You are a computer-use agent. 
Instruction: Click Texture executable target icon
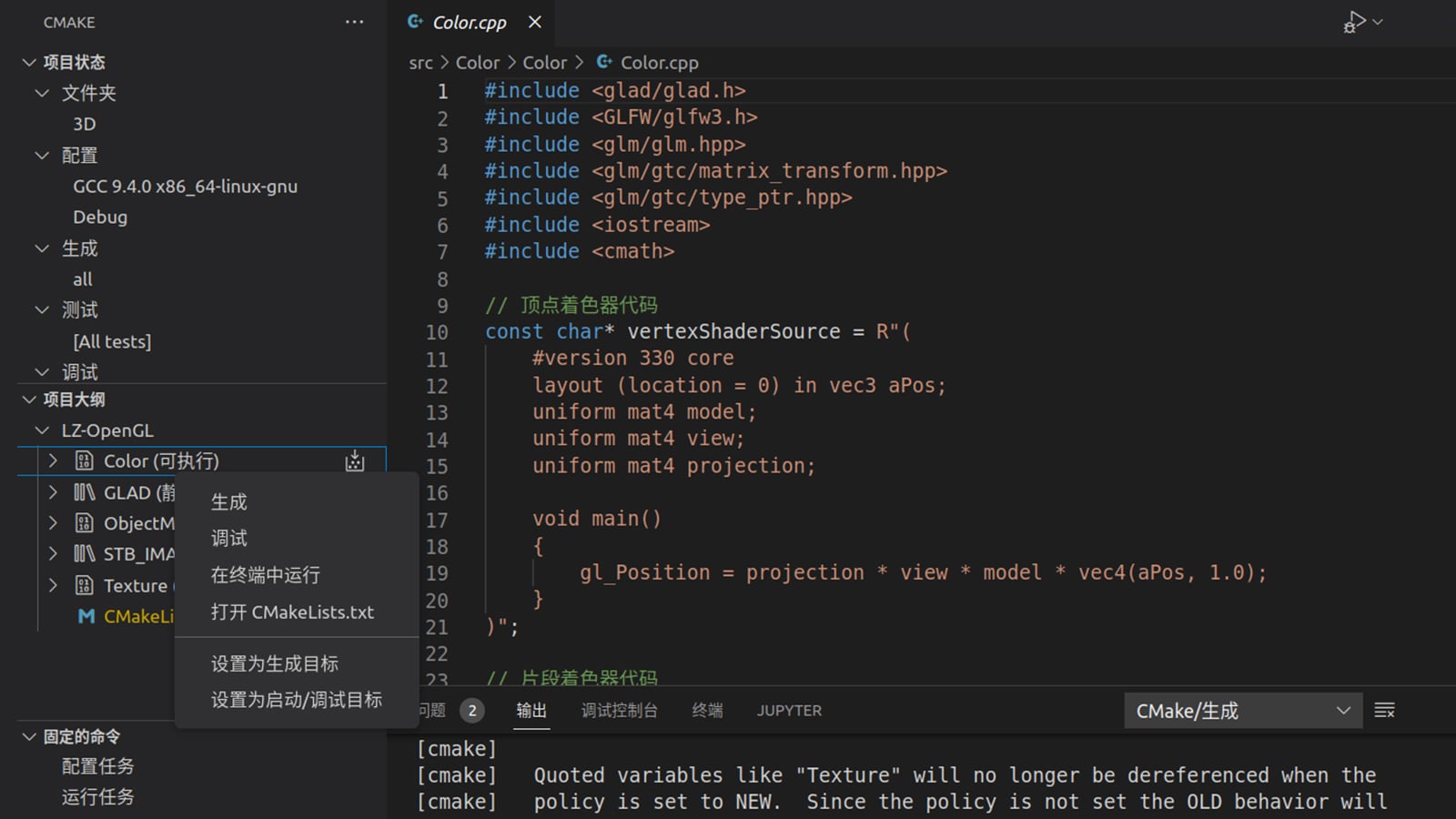click(x=84, y=585)
